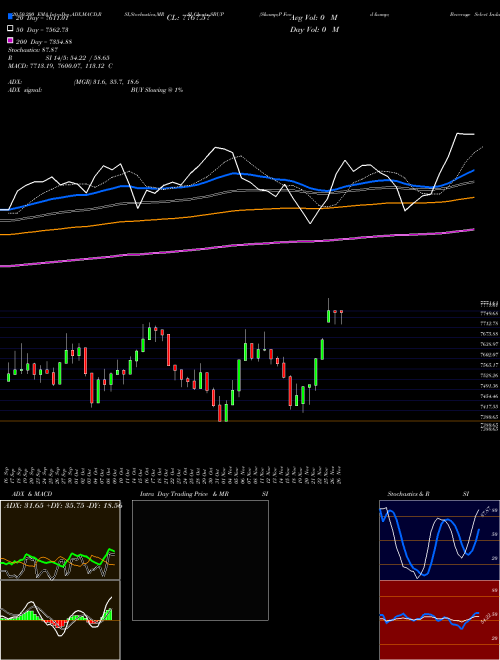Open the empty intraday trading price panel
The height and width of the screenshot is (660, 500).
pos(200,560)
